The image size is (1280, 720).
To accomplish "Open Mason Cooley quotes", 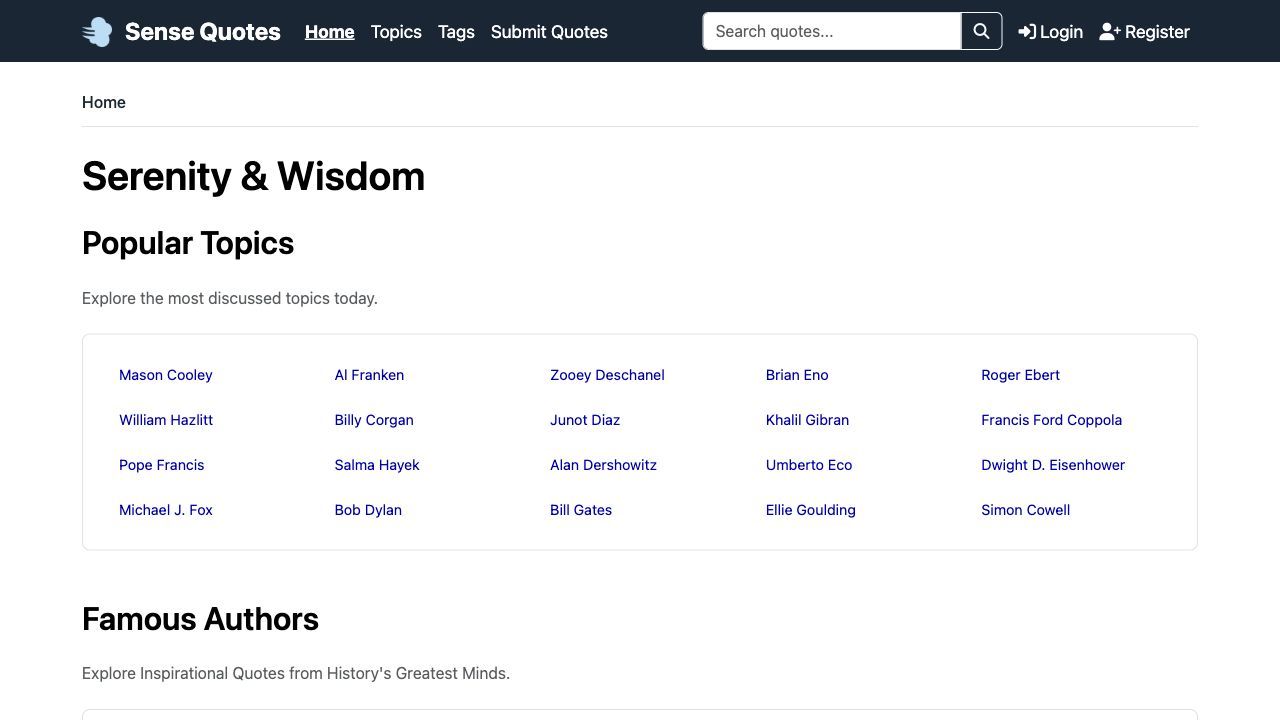I will pos(166,375).
